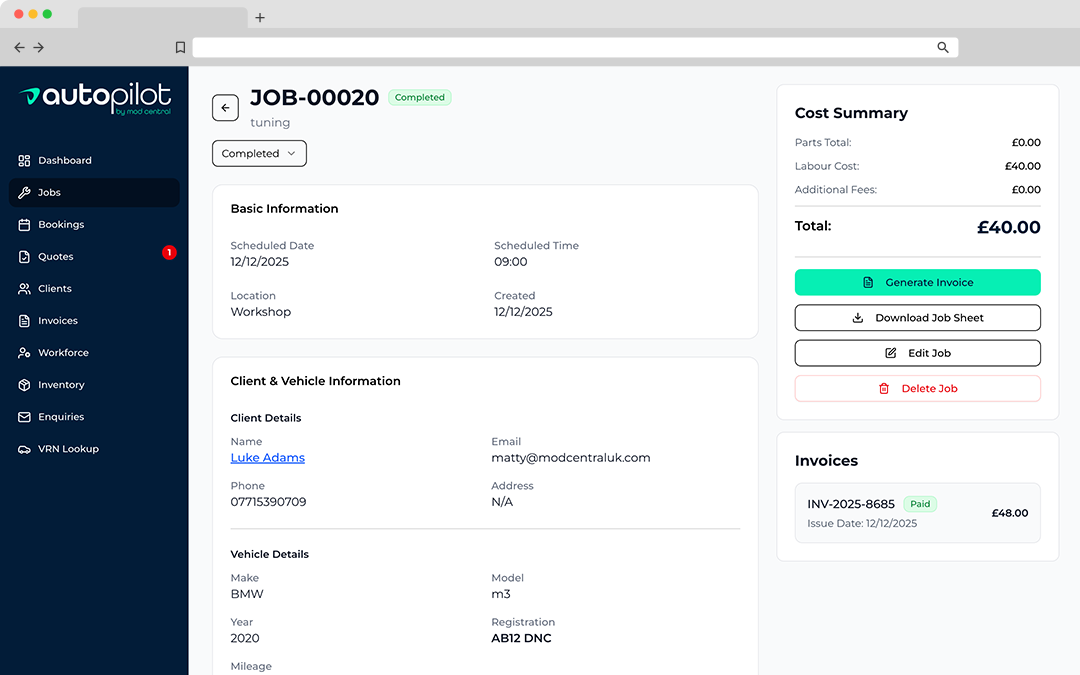Click the Inventory box icon
The image size is (1080, 675).
tap(25, 385)
